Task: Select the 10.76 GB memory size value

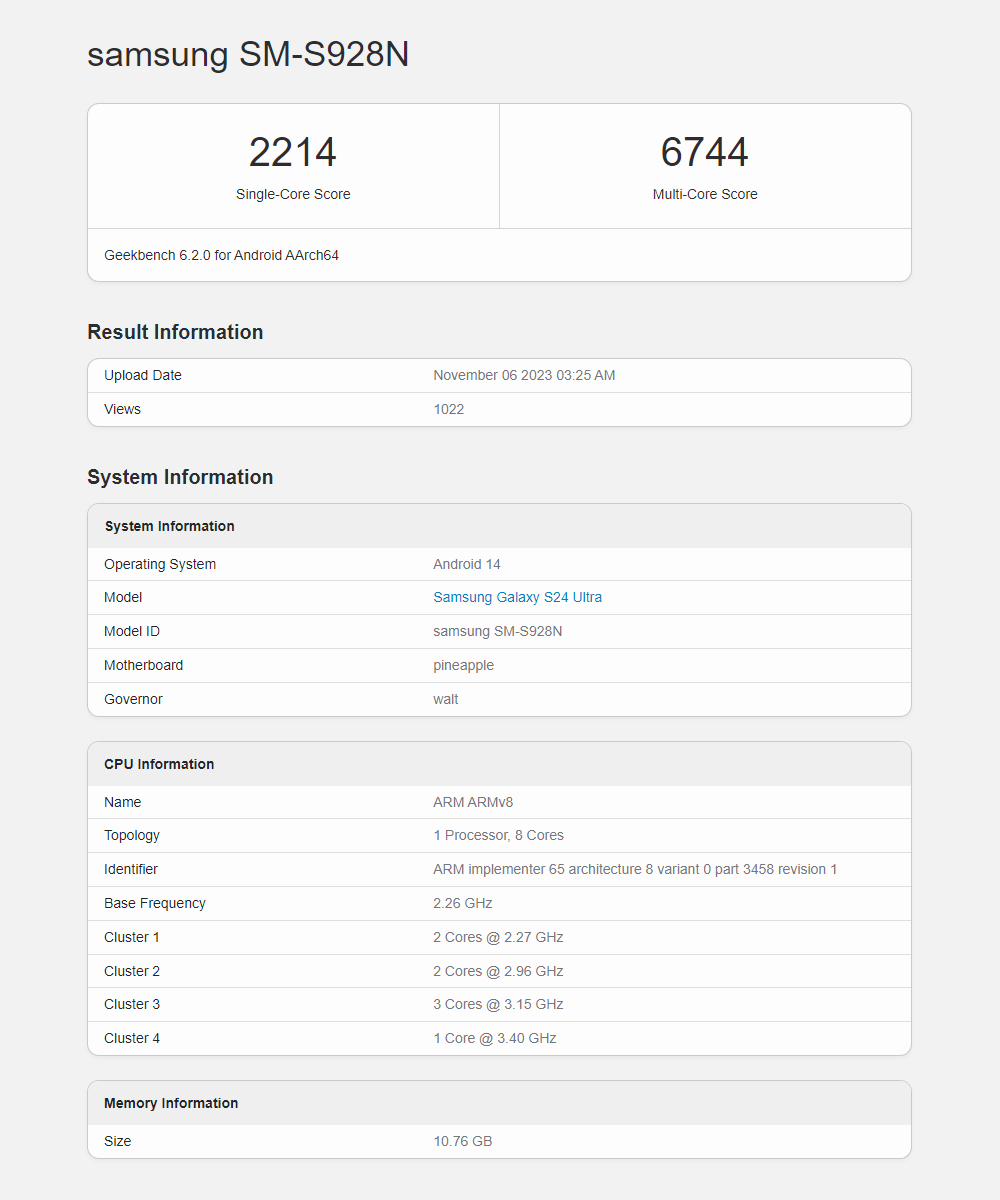Action: [463, 1141]
